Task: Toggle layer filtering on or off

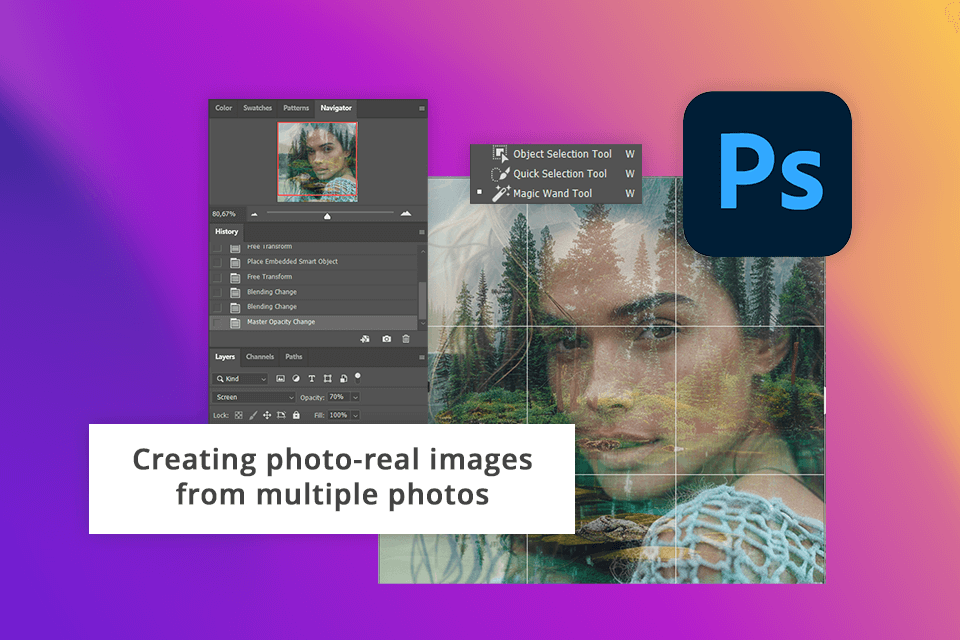Action: click(358, 377)
